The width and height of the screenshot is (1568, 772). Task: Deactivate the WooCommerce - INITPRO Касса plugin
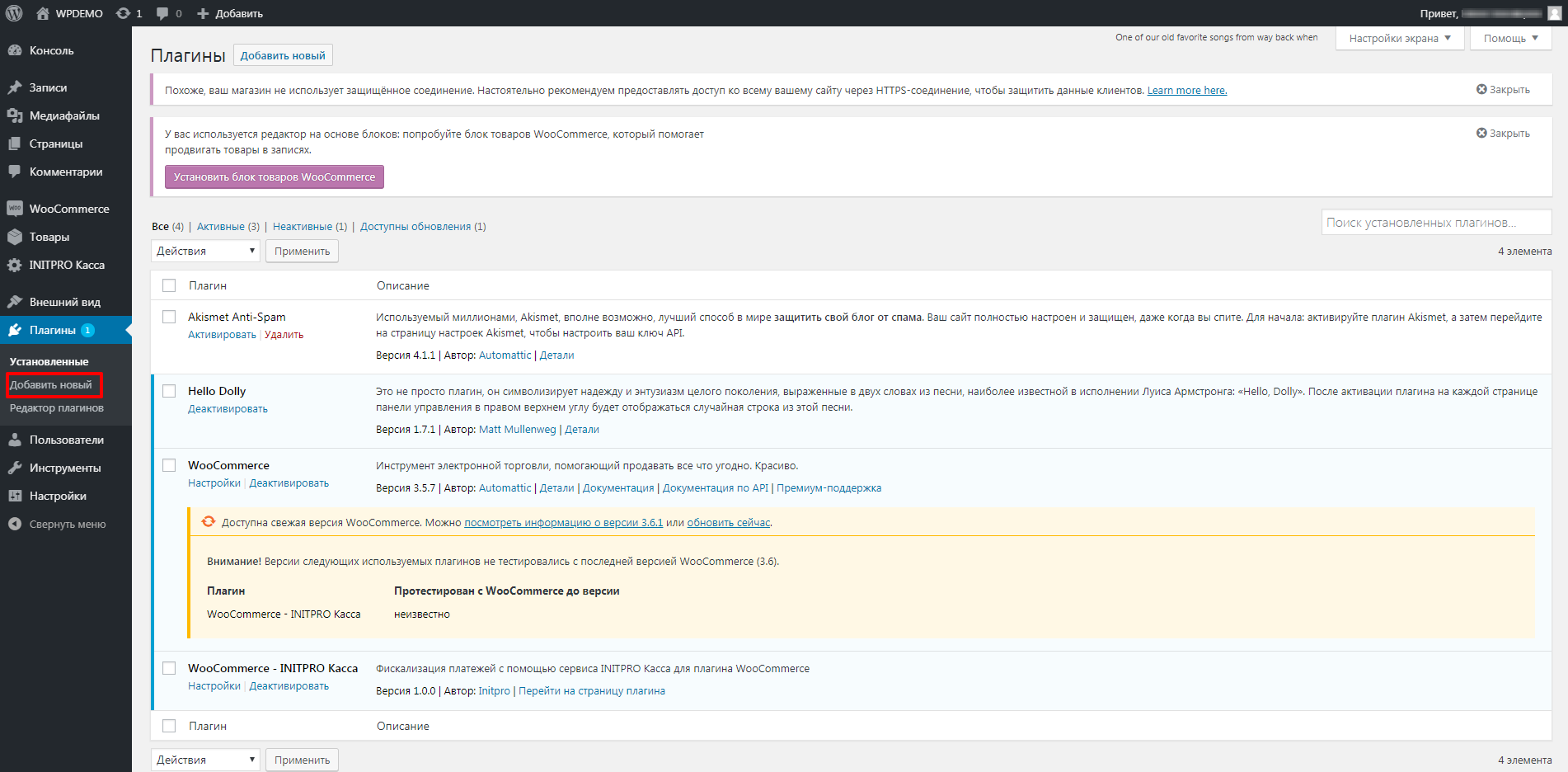tap(289, 686)
